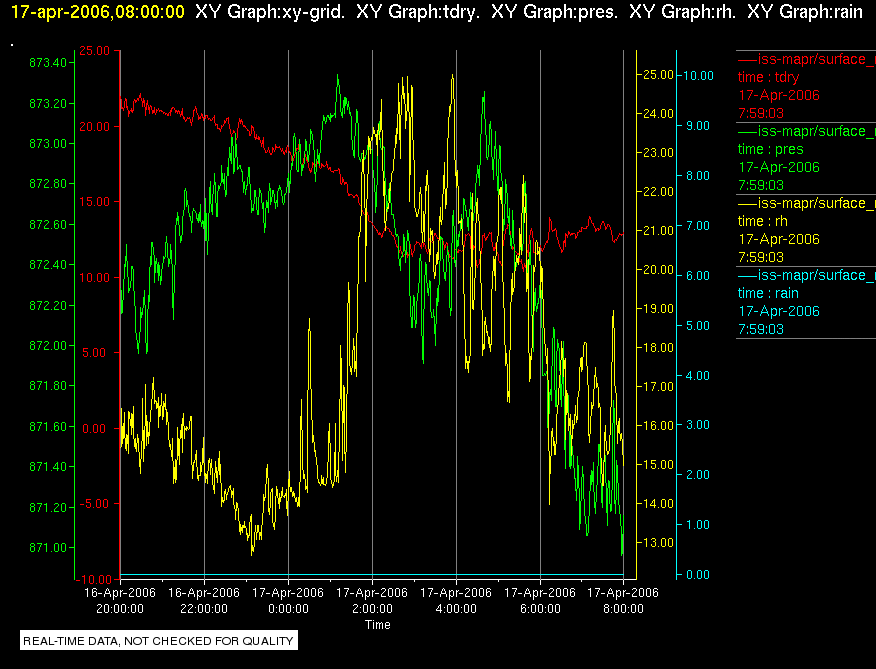Click the rain legend entry in cyan

click(x=806, y=302)
